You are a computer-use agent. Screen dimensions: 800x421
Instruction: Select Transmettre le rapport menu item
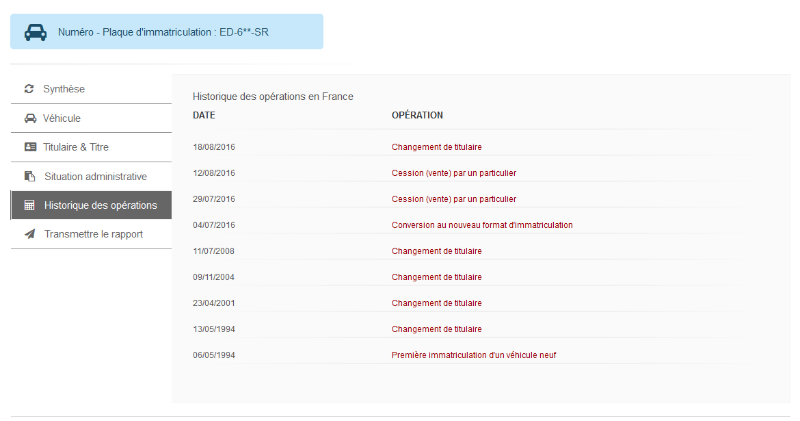point(91,234)
